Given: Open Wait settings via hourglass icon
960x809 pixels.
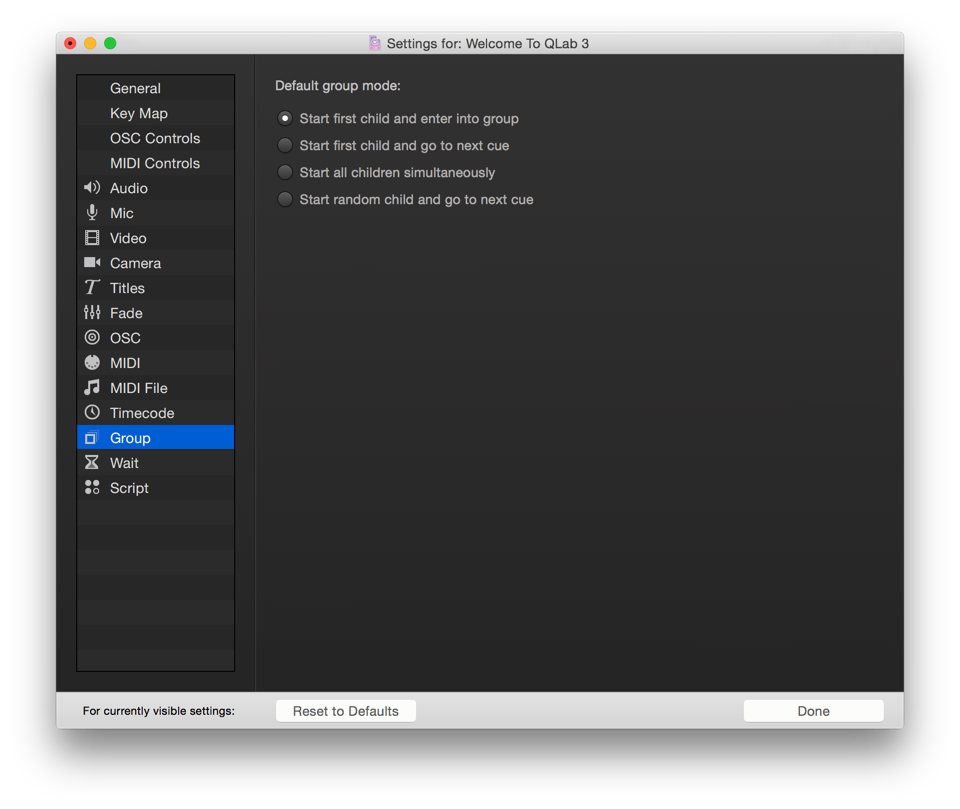Looking at the screenshot, I should pyautogui.click(x=92, y=463).
